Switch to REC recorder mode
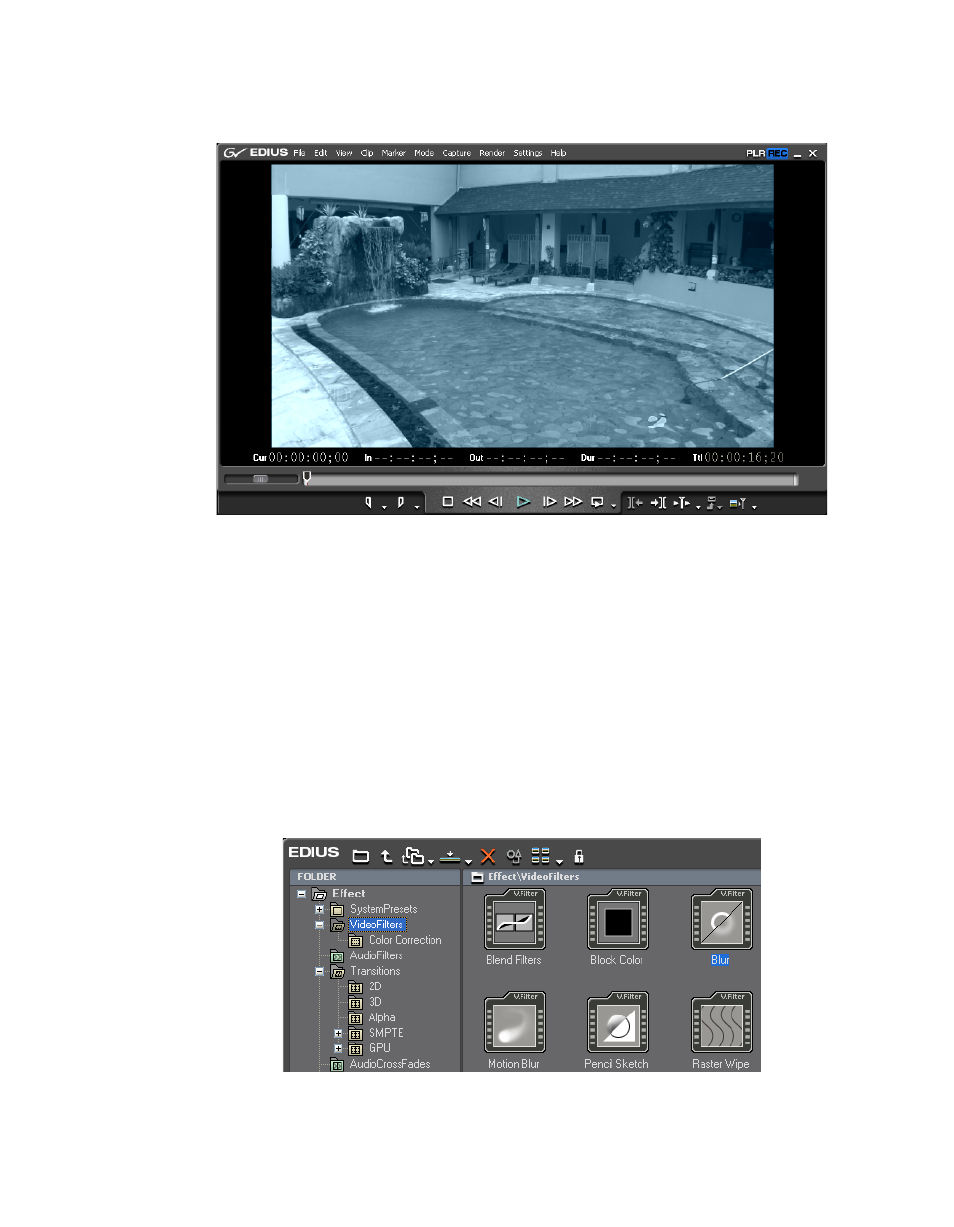This screenshot has width=954, height=1227. (x=777, y=153)
